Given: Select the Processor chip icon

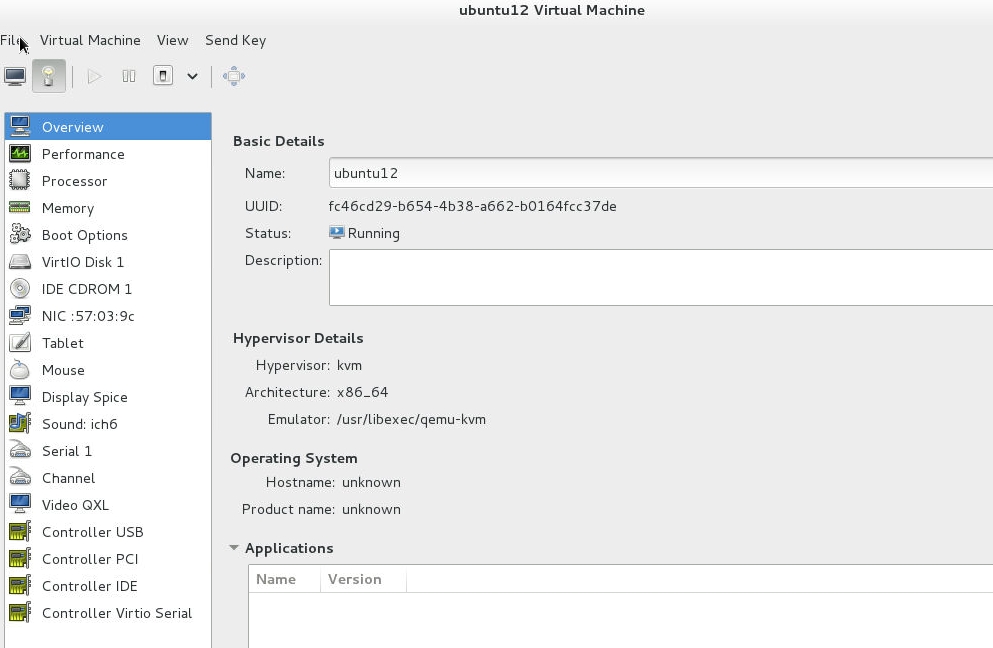Looking at the screenshot, I should click(x=20, y=181).
